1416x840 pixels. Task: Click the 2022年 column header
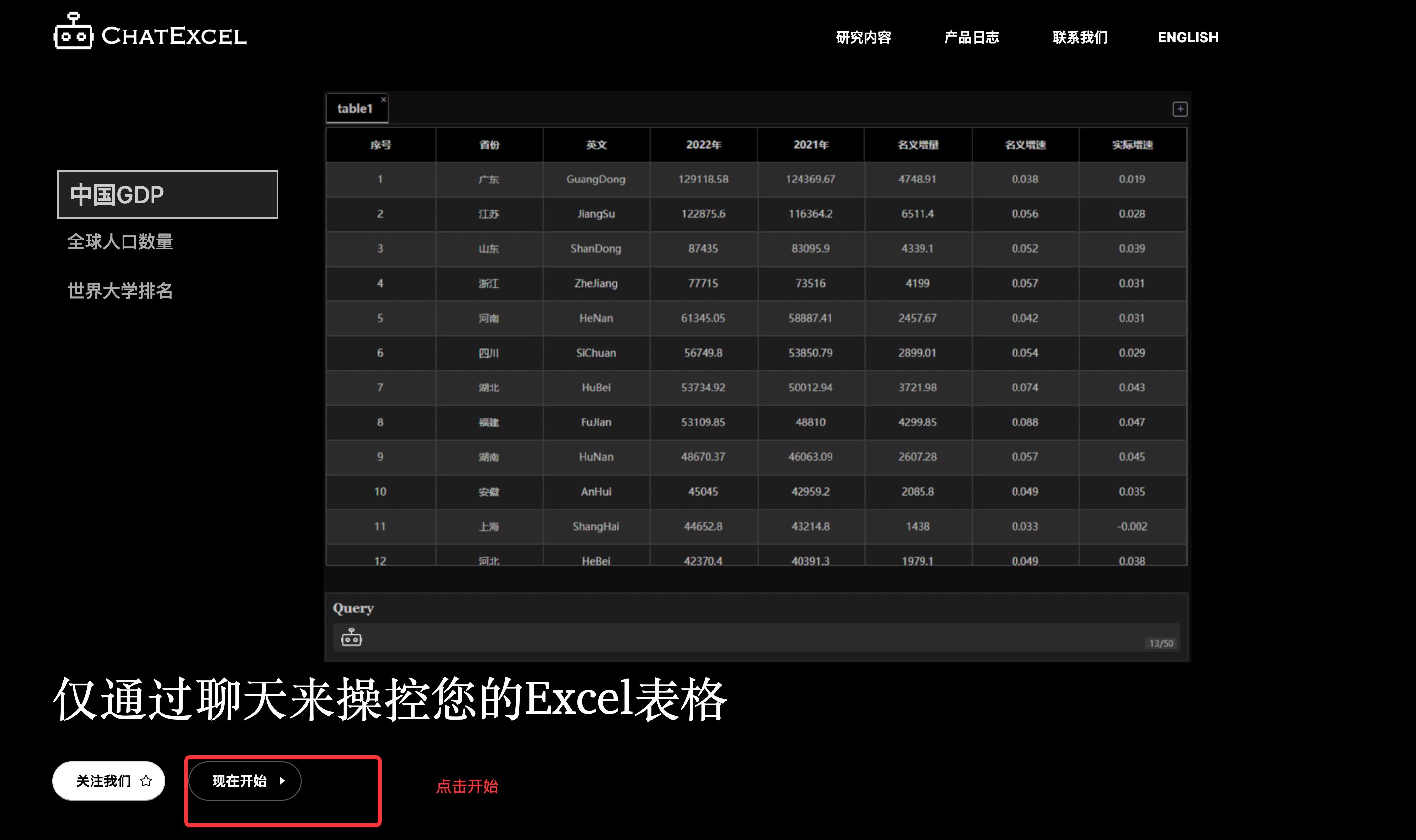(x=704, y=144)
